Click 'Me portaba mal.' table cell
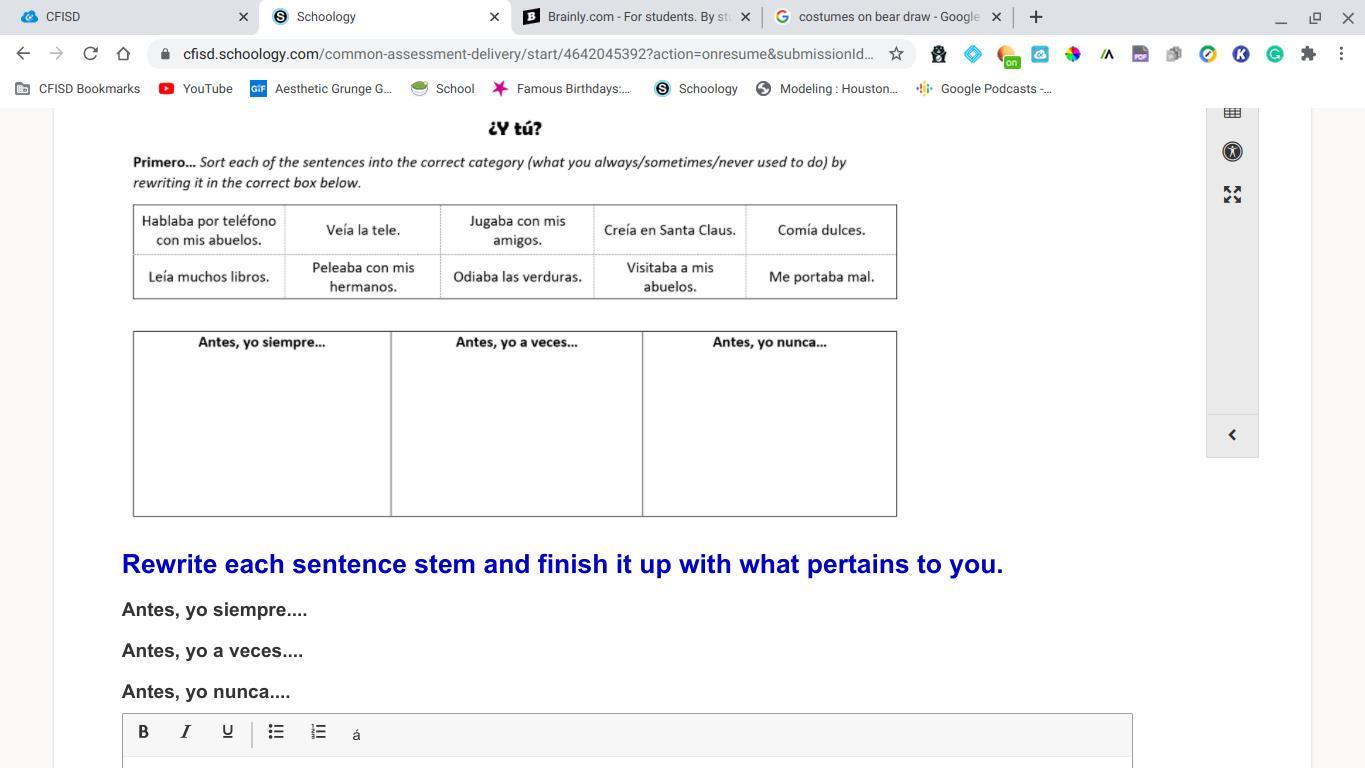 pos(821,277)
